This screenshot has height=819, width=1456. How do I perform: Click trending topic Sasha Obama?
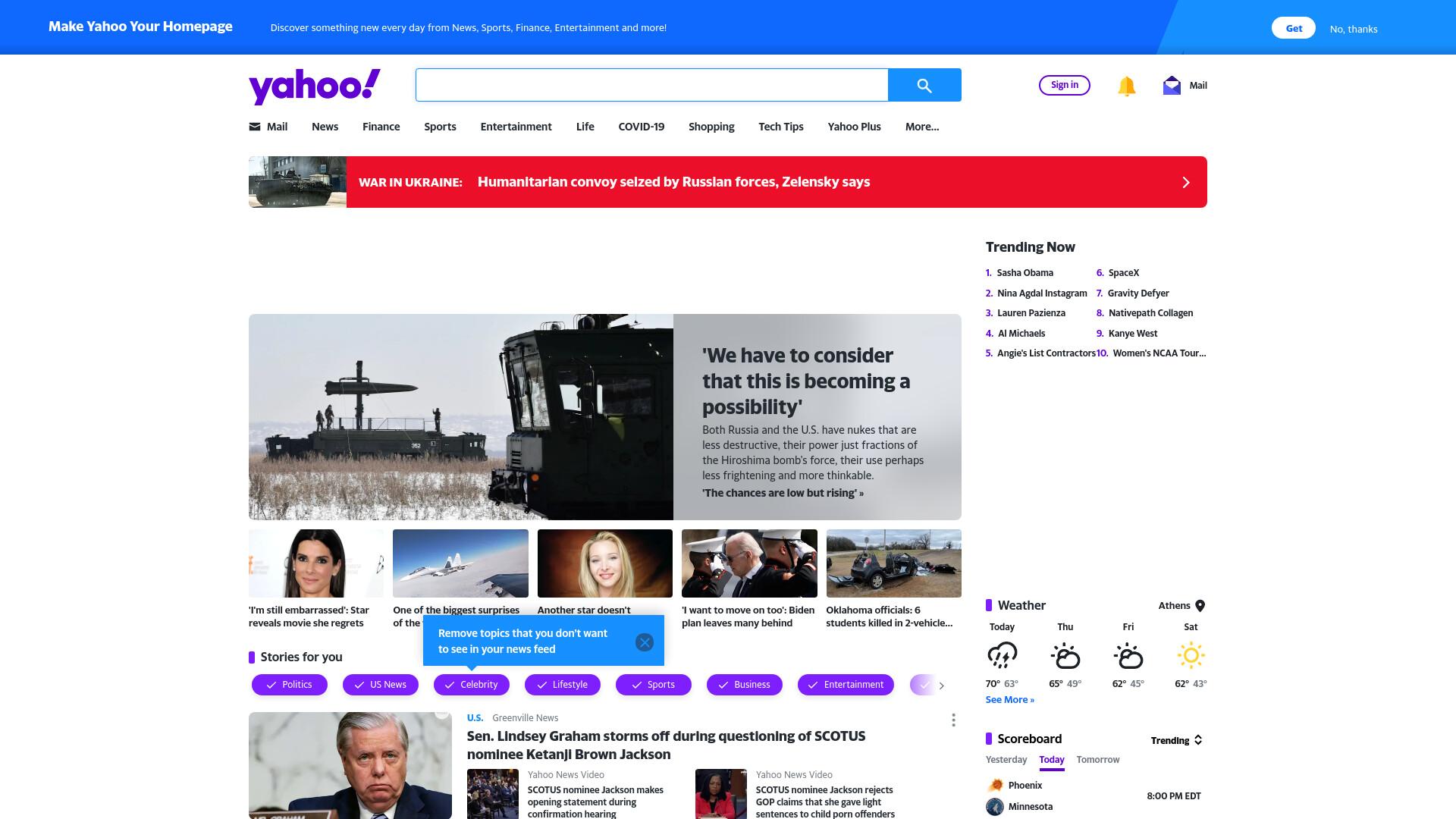[1025, 273]
